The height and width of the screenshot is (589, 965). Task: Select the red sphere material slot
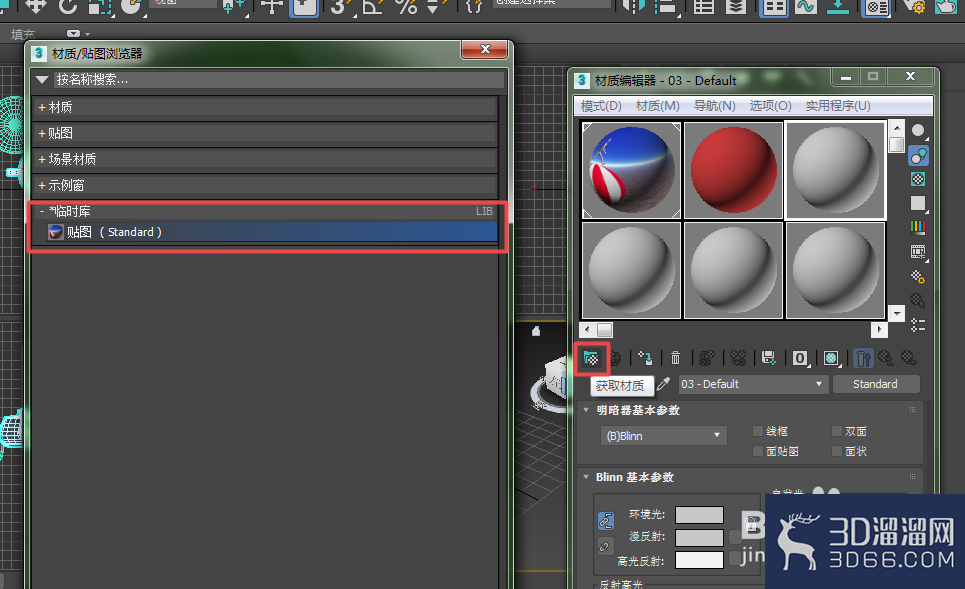pyautogui.click(x=733, y=170)
